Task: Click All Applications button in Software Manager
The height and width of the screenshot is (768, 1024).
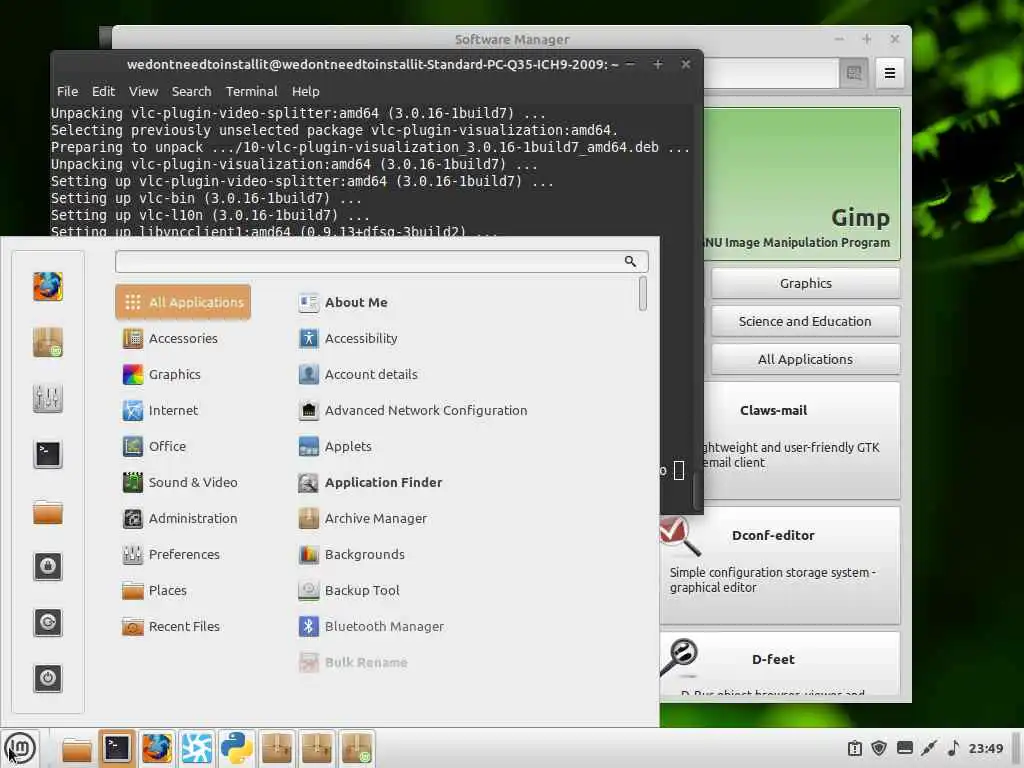Action: click(805, 359)
